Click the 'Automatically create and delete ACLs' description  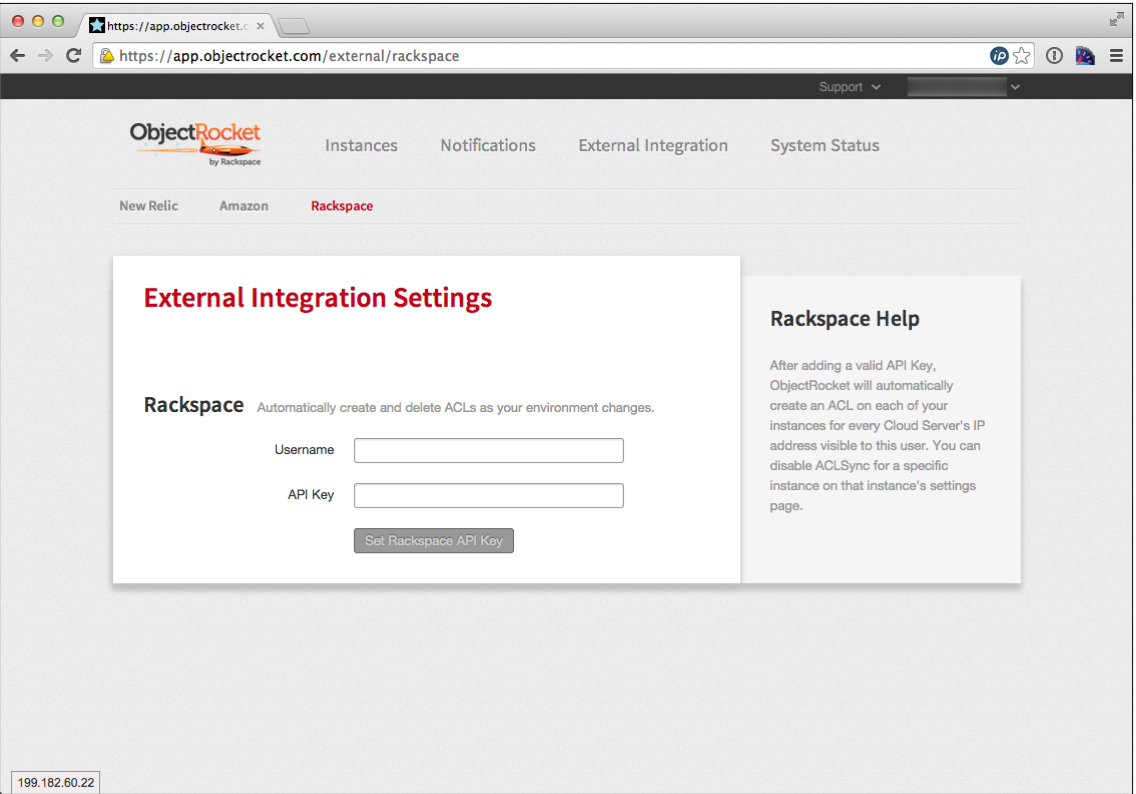click(x=455, y=408)
